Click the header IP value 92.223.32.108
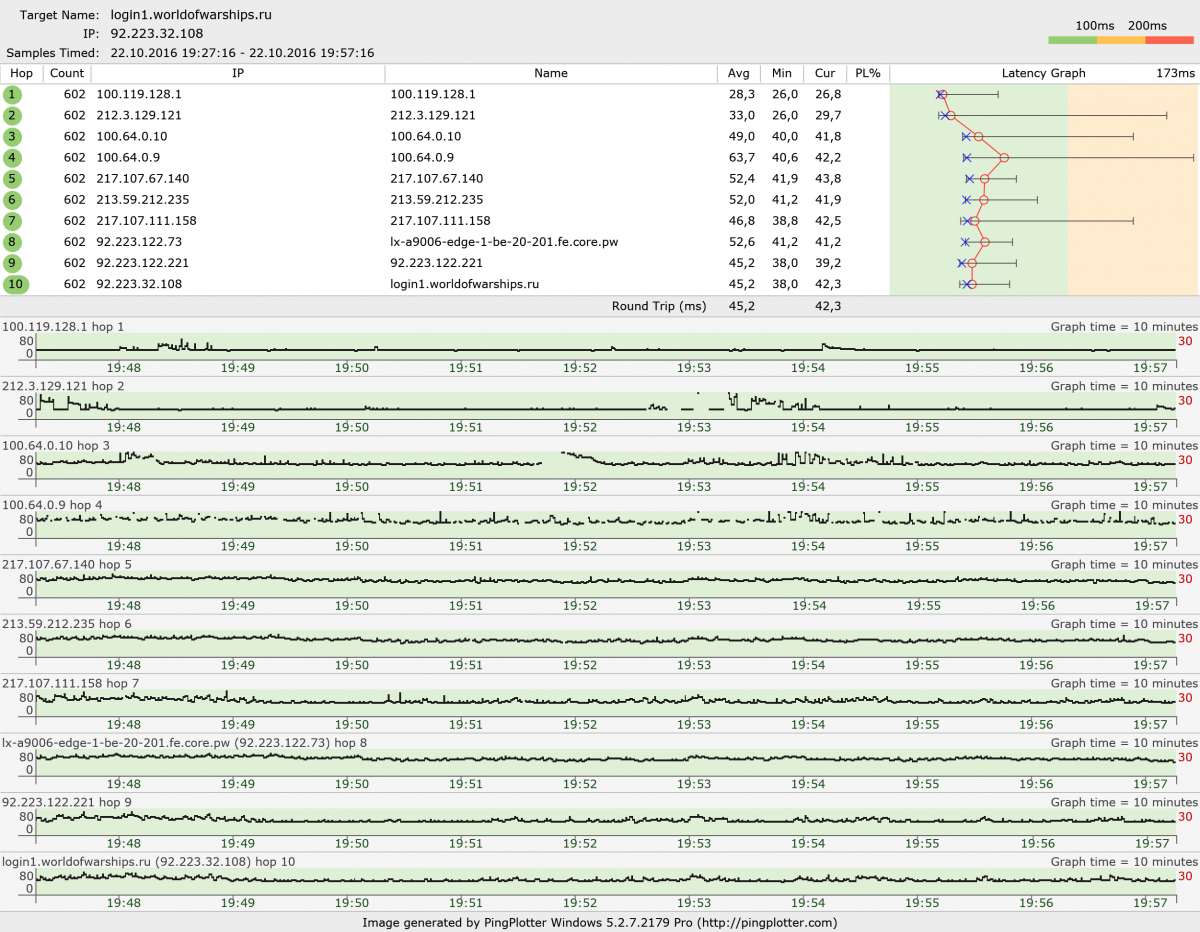The image size is (1200, 932). click(x=157, y=34)
